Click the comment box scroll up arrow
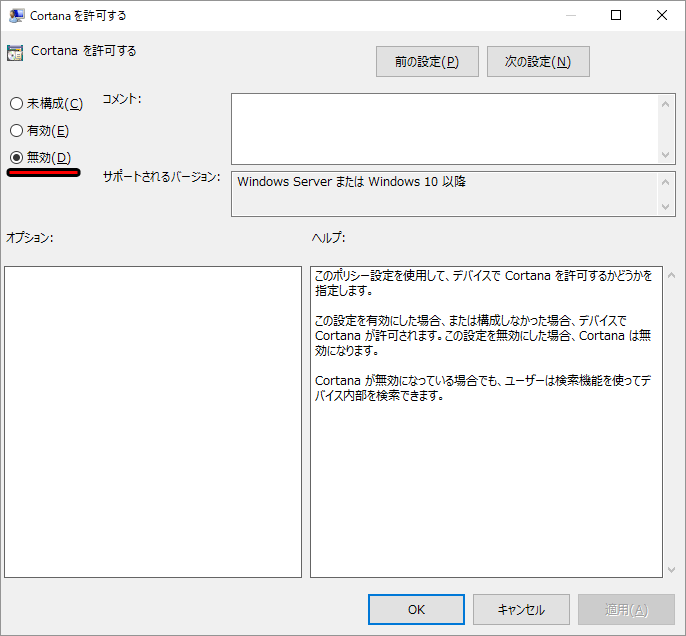The height and width of the screenshot is (636, 686). point(665,104)
